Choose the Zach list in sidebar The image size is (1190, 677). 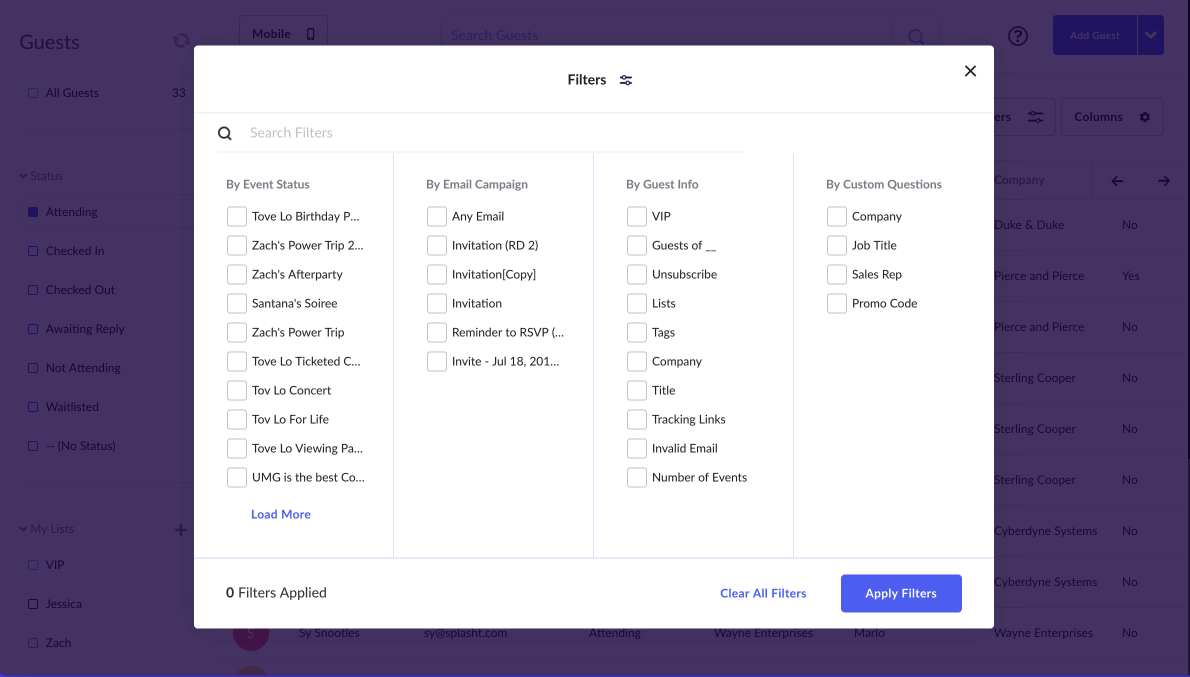(x=33, y=643)
